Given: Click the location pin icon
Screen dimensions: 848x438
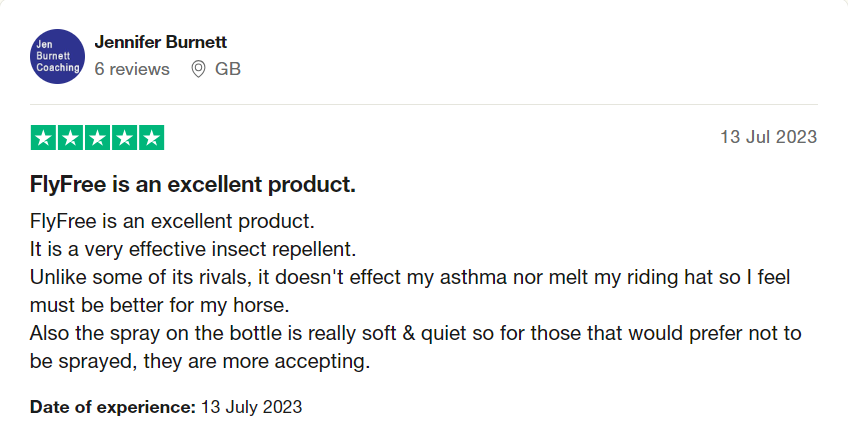Looking at the screenshot, I should click(198, 69).
